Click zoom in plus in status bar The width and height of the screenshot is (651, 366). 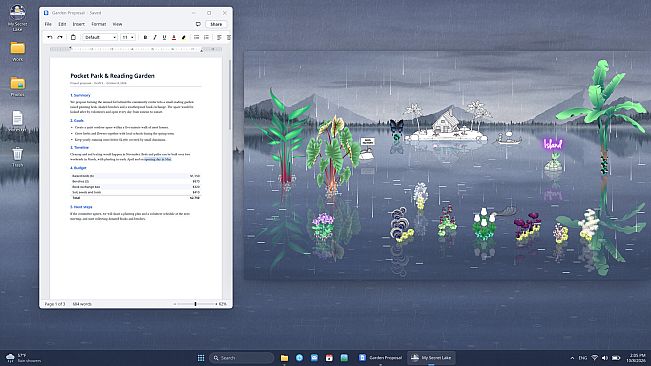tap(216, 304)
